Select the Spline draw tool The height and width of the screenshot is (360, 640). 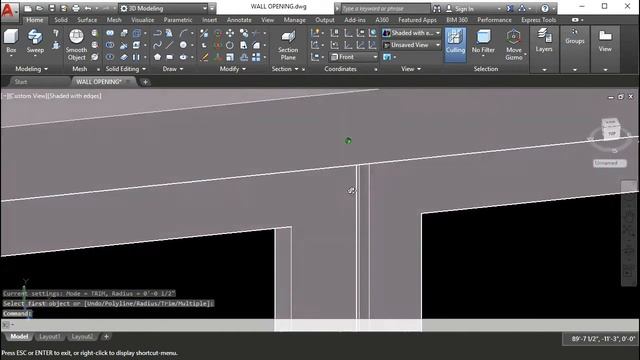157,45
